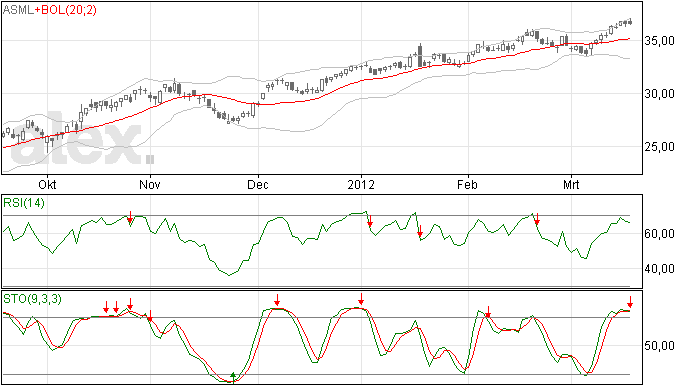Click the RSI sell arrow just after 2012

(x=370, y=221)
